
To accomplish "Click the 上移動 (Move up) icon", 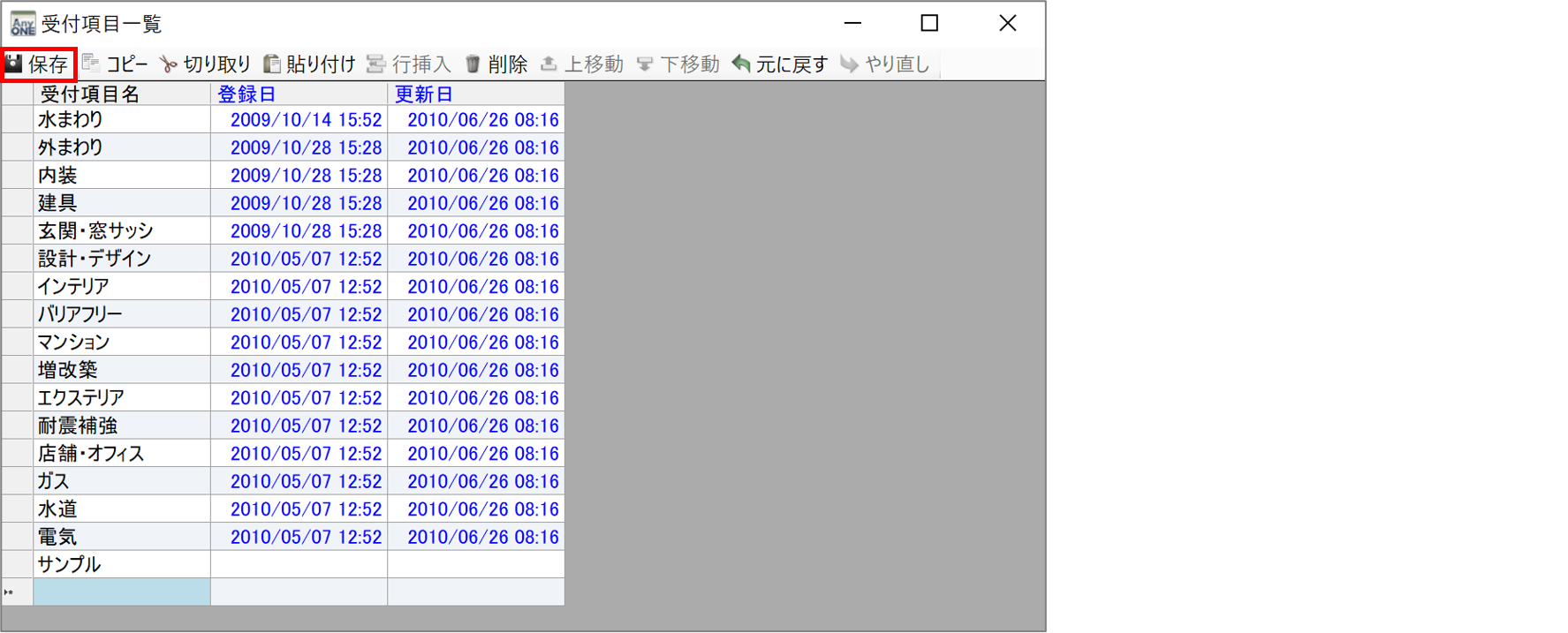I will pyautogui.click(x=549, y=64).
